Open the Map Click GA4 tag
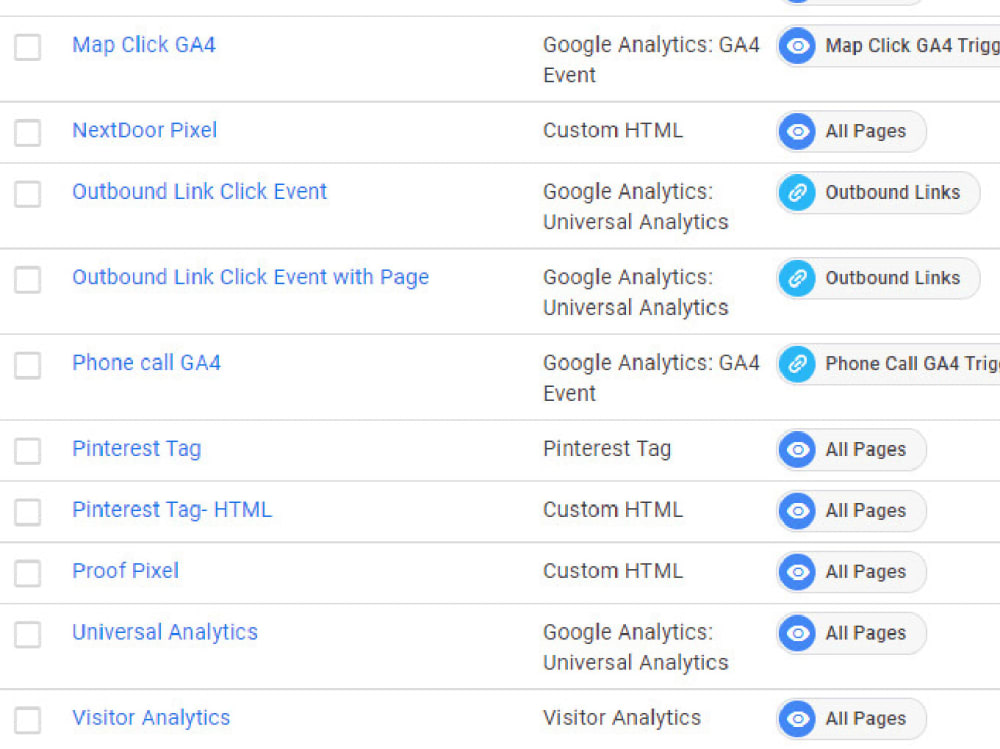The width and height of the screenshot is (1000, 749). (x=143, y=45)
